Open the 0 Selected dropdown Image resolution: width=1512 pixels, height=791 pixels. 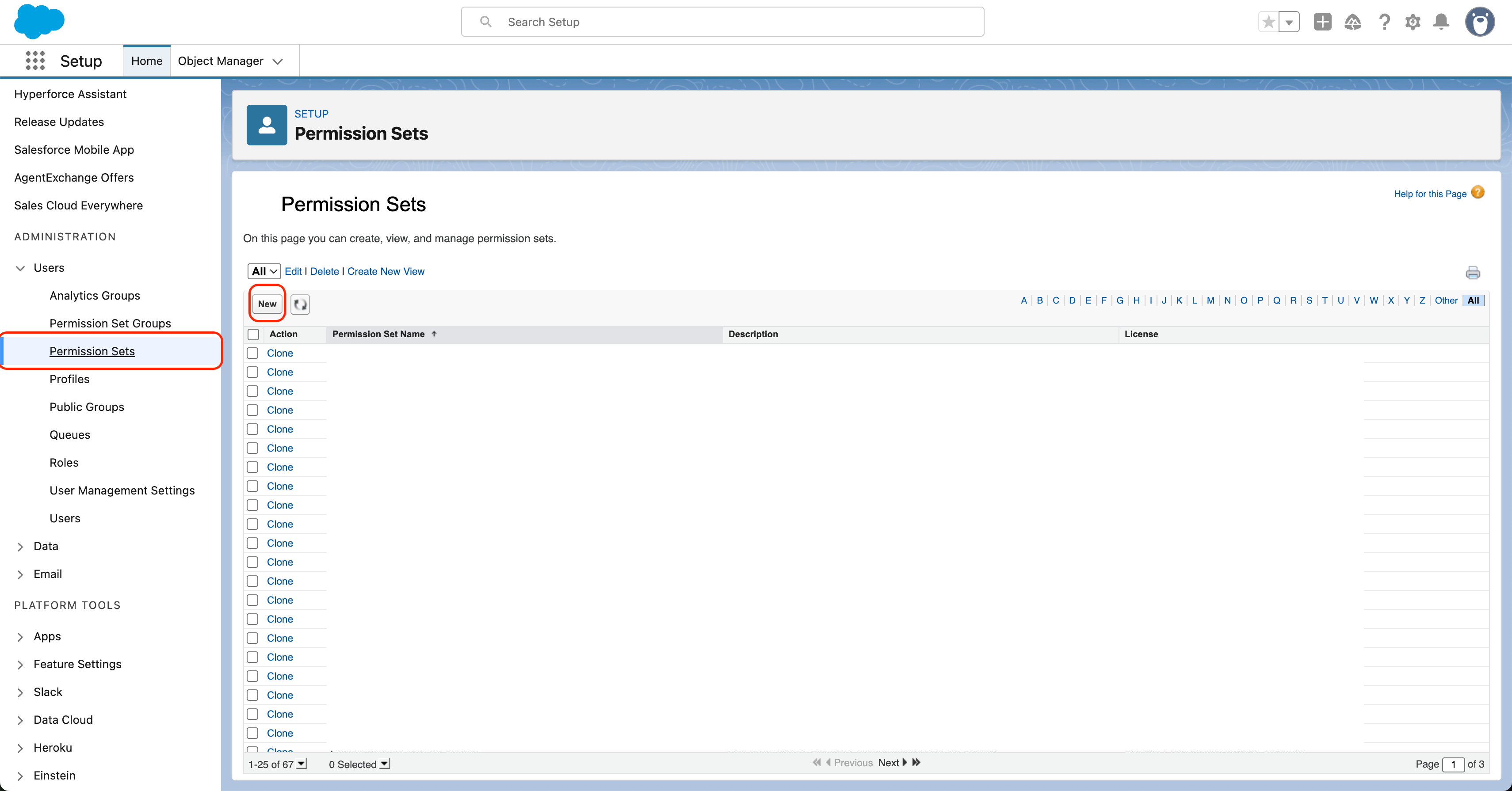click(x=385, y=764)
